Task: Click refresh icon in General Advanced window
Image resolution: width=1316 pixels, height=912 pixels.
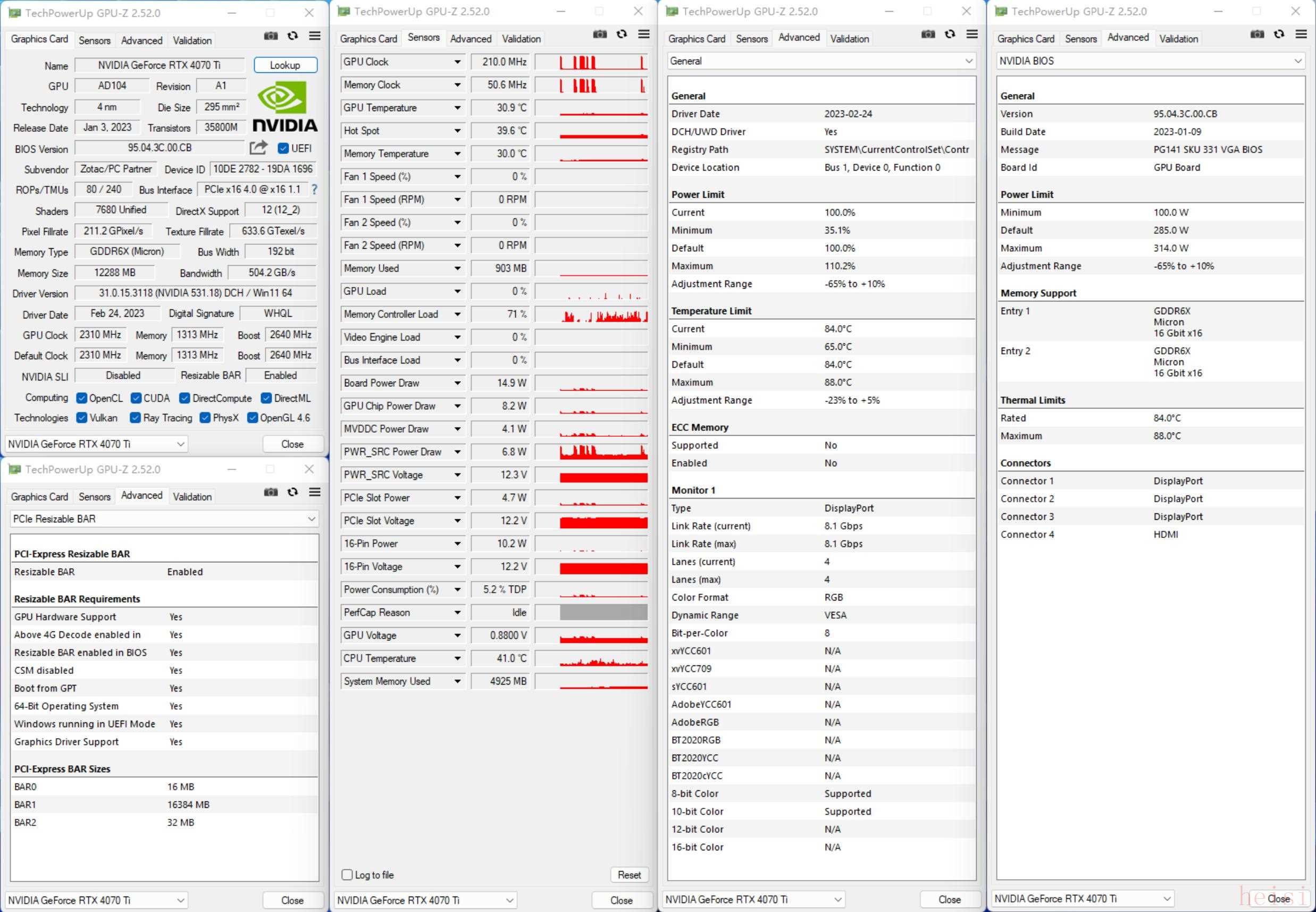Action: [x=950, y=35]
